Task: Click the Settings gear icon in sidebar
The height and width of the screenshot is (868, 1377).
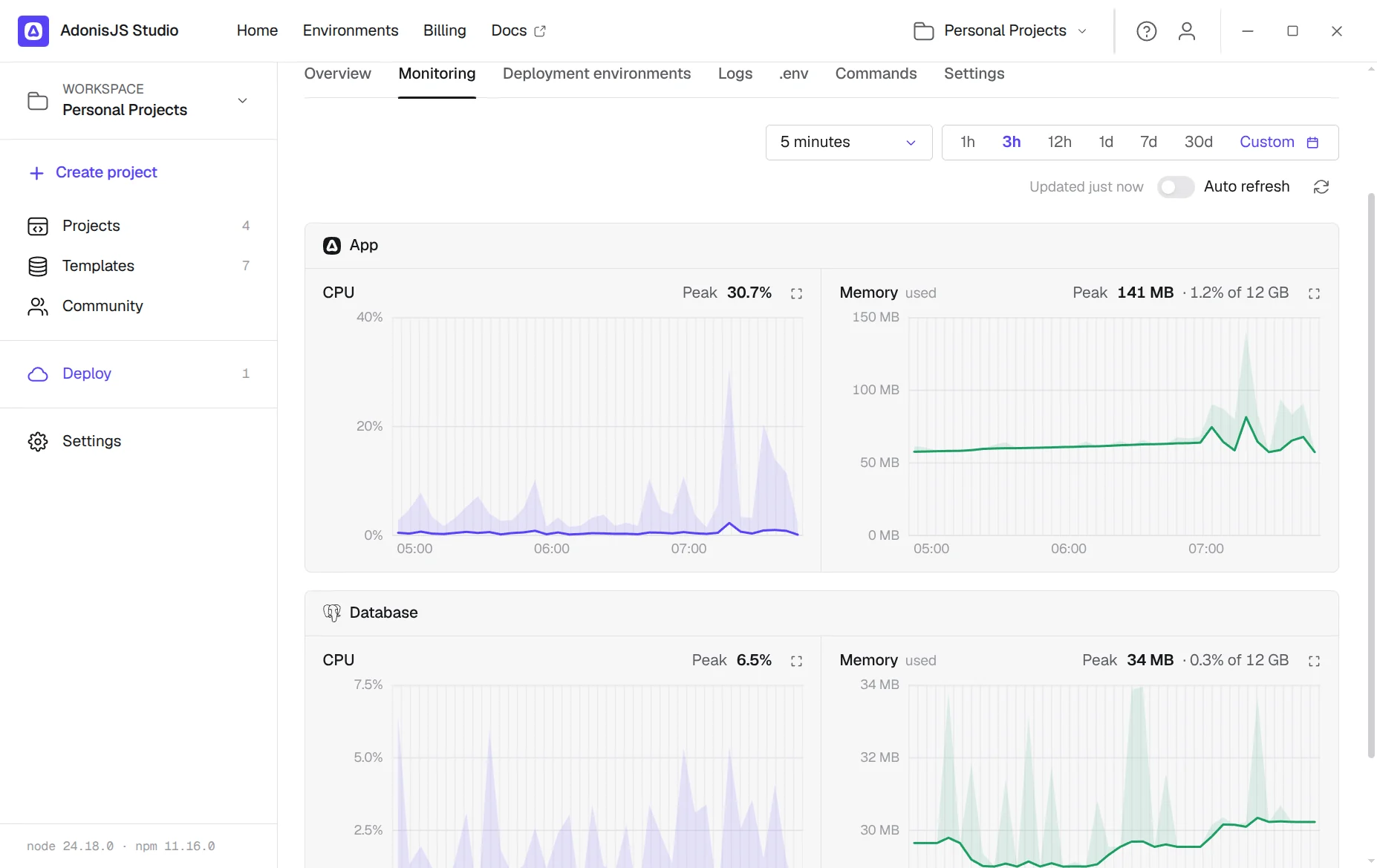Action: [x=38, y=442]
